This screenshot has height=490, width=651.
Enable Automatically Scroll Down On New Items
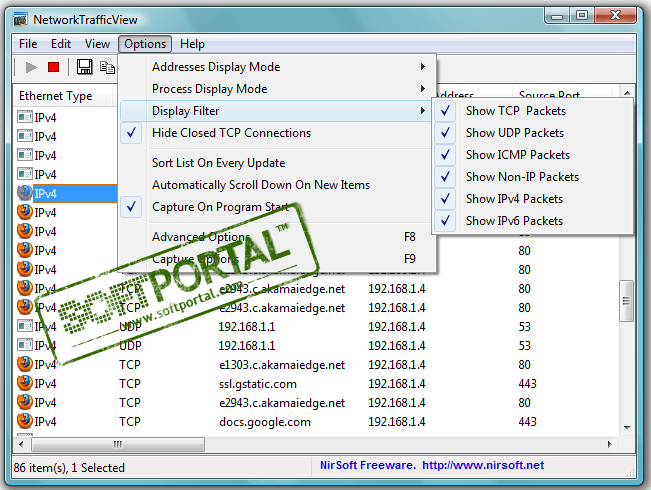click(277, 185)
